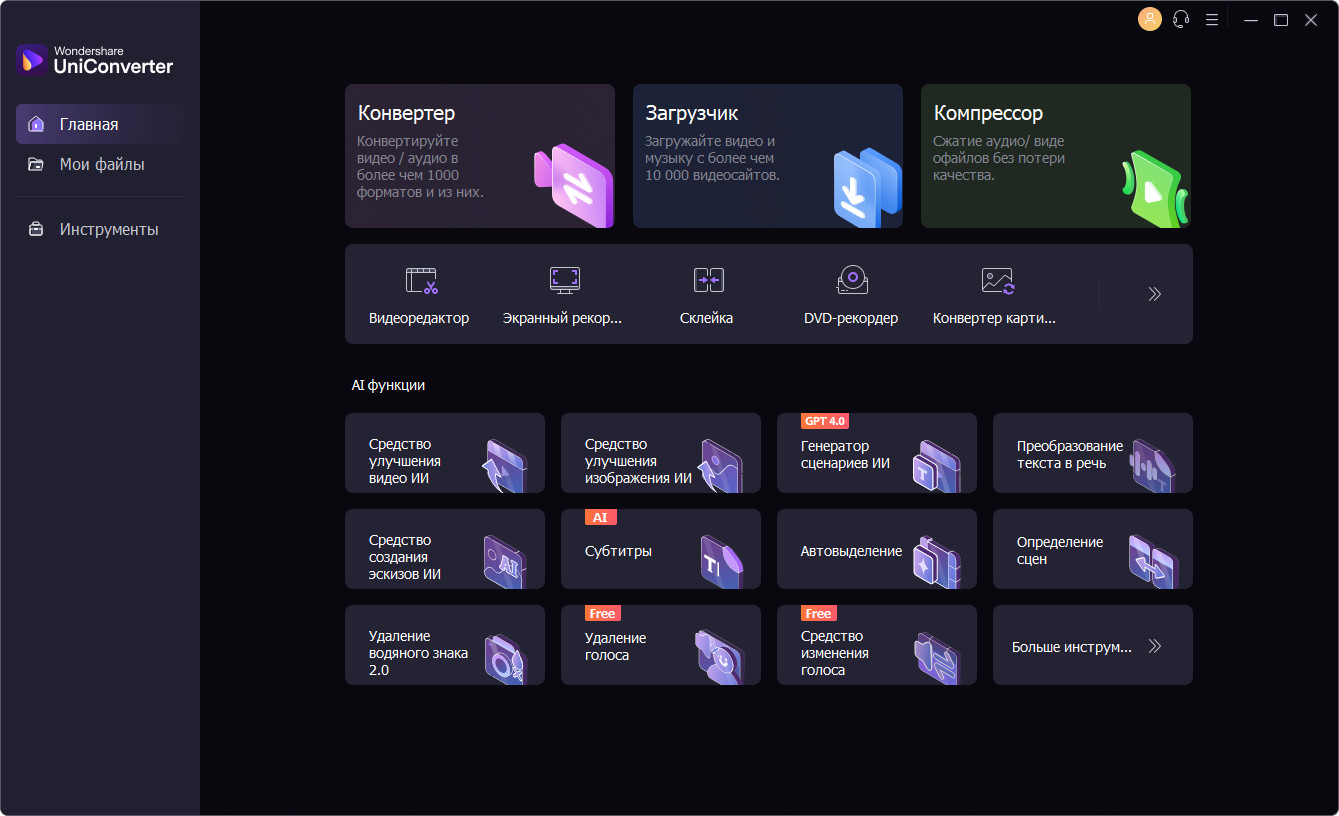Go to Инструменты in the sidebar
This screenshot has height=816, width=1339.
(100, 229)
